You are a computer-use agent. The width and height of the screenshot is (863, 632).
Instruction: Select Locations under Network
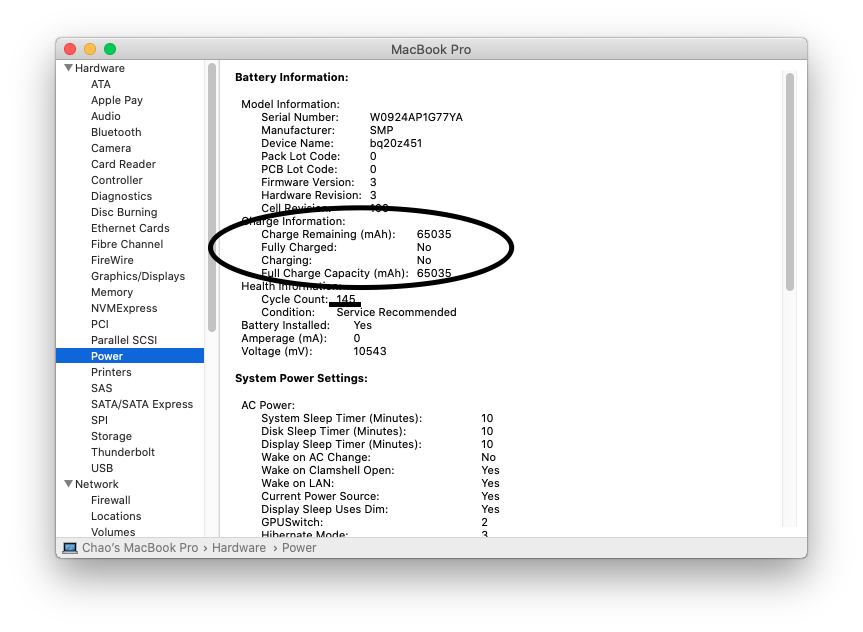pyautogui.click(x=116, y=515)
